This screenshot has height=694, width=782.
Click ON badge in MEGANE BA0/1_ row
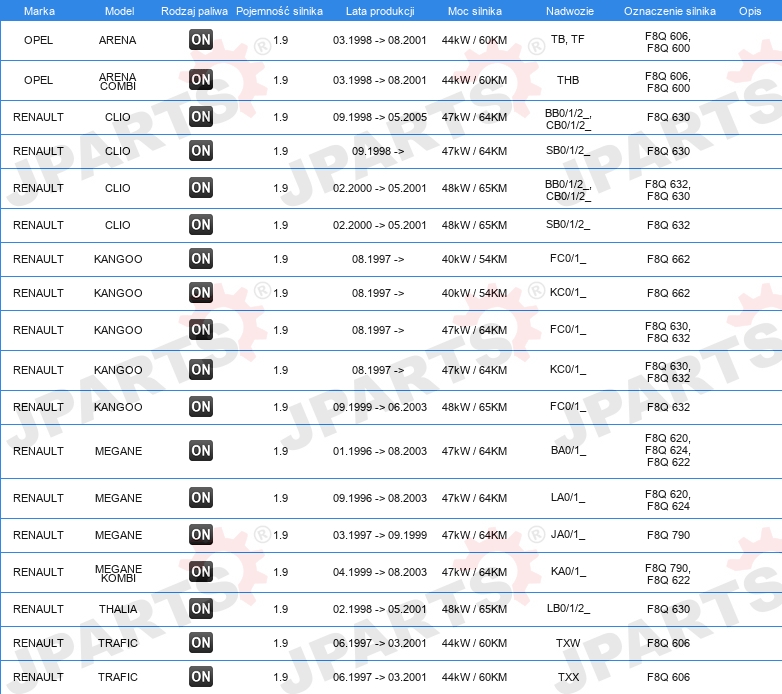point(201,451)
